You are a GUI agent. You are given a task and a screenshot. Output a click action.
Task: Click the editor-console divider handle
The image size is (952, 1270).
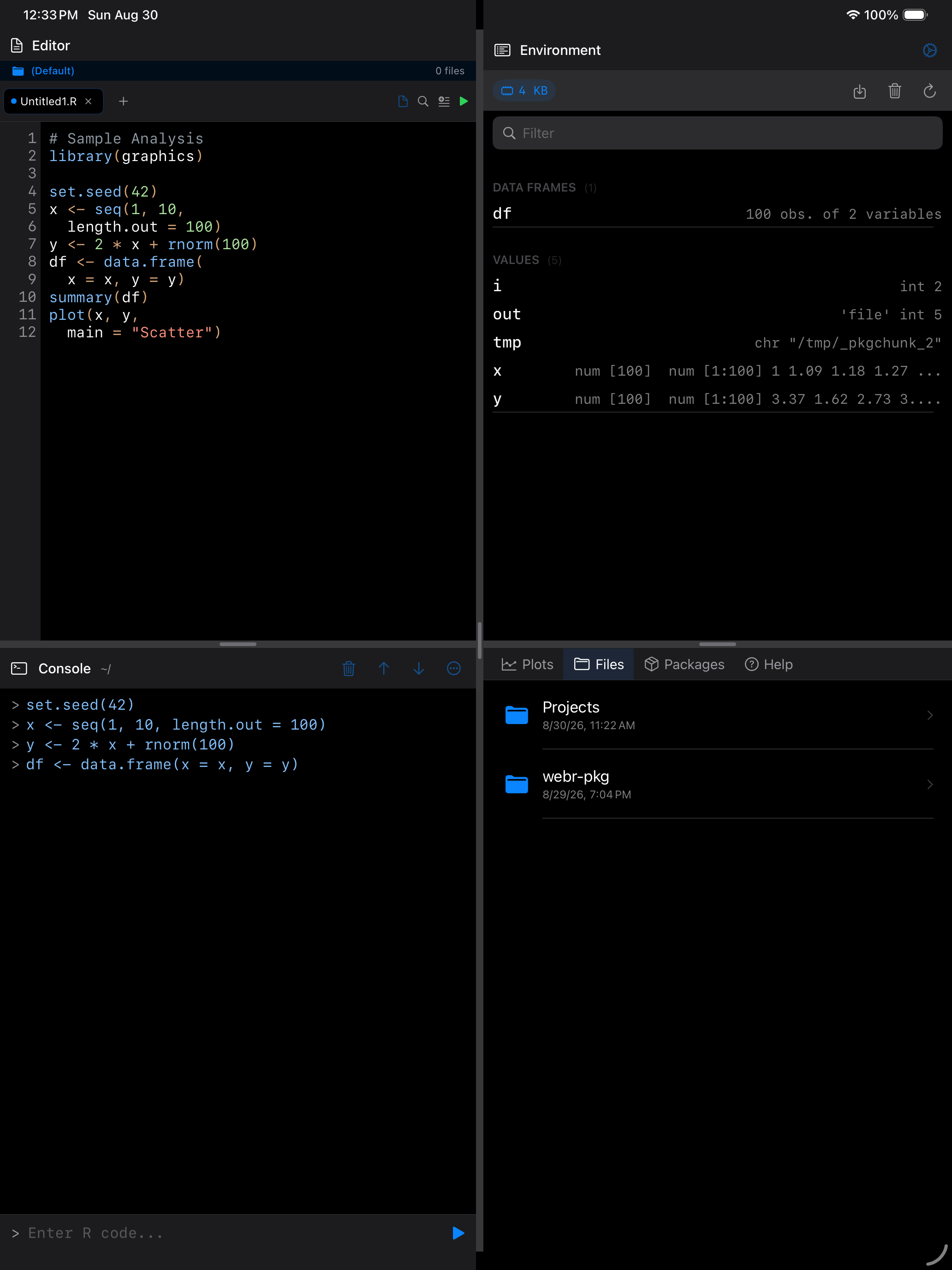[238, 644]
